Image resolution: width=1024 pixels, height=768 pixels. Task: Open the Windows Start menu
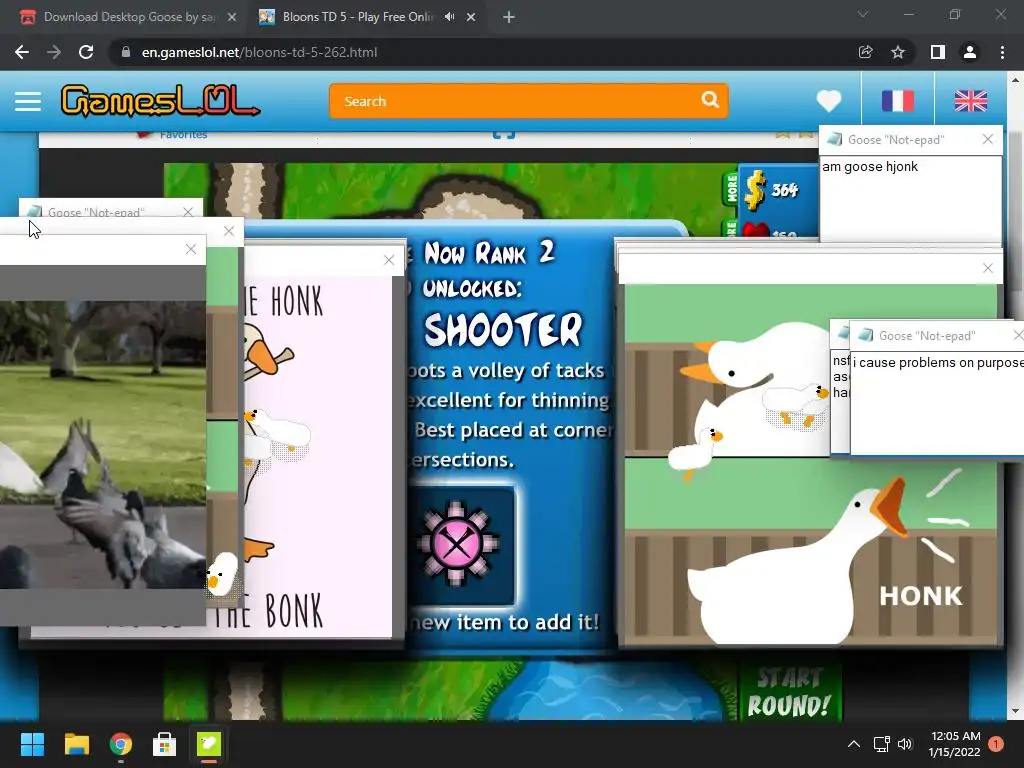(x=32, y=744)
